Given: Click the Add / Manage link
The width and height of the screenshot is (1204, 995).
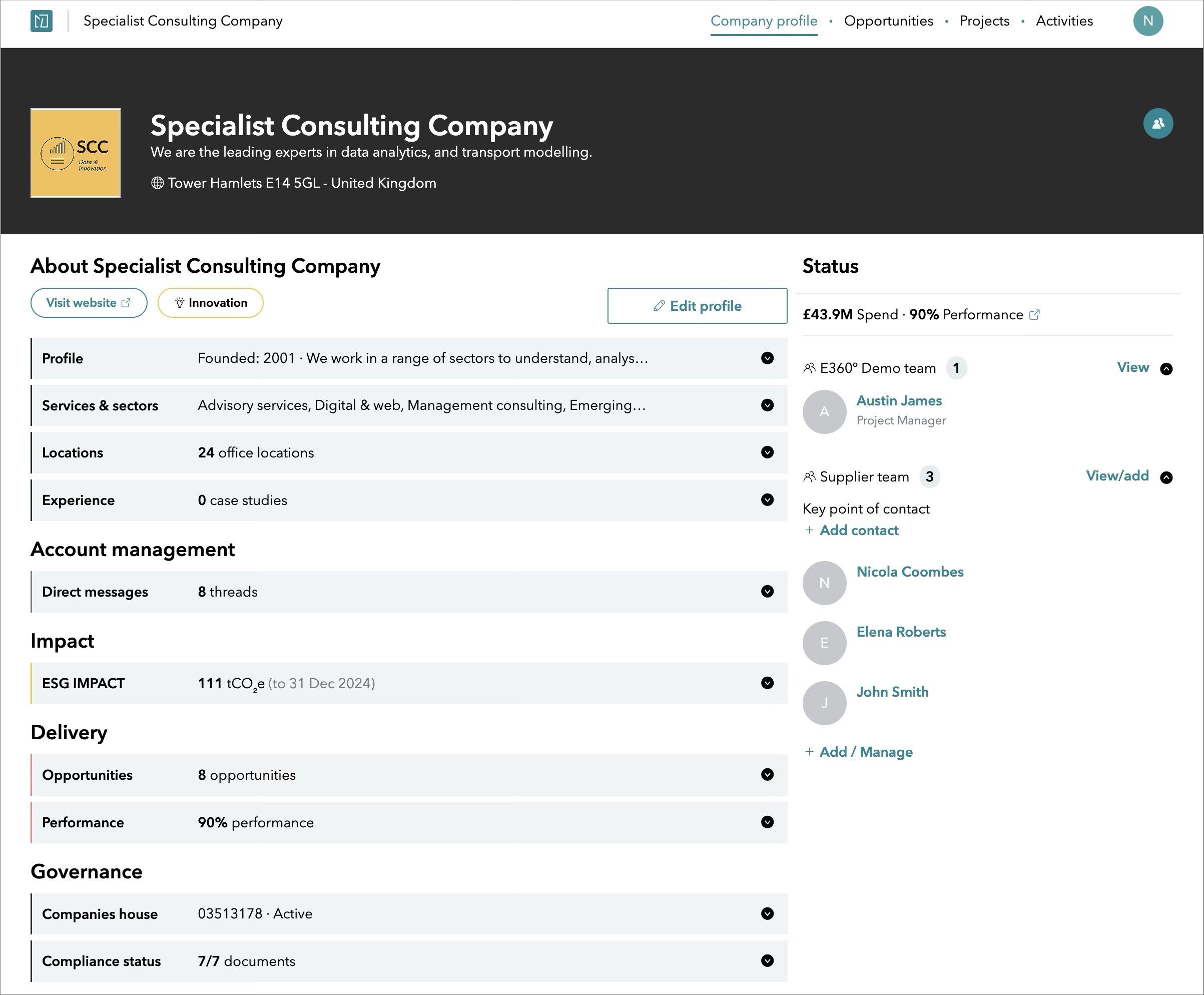Looking at the screenshot, I should tap(866, 752).
